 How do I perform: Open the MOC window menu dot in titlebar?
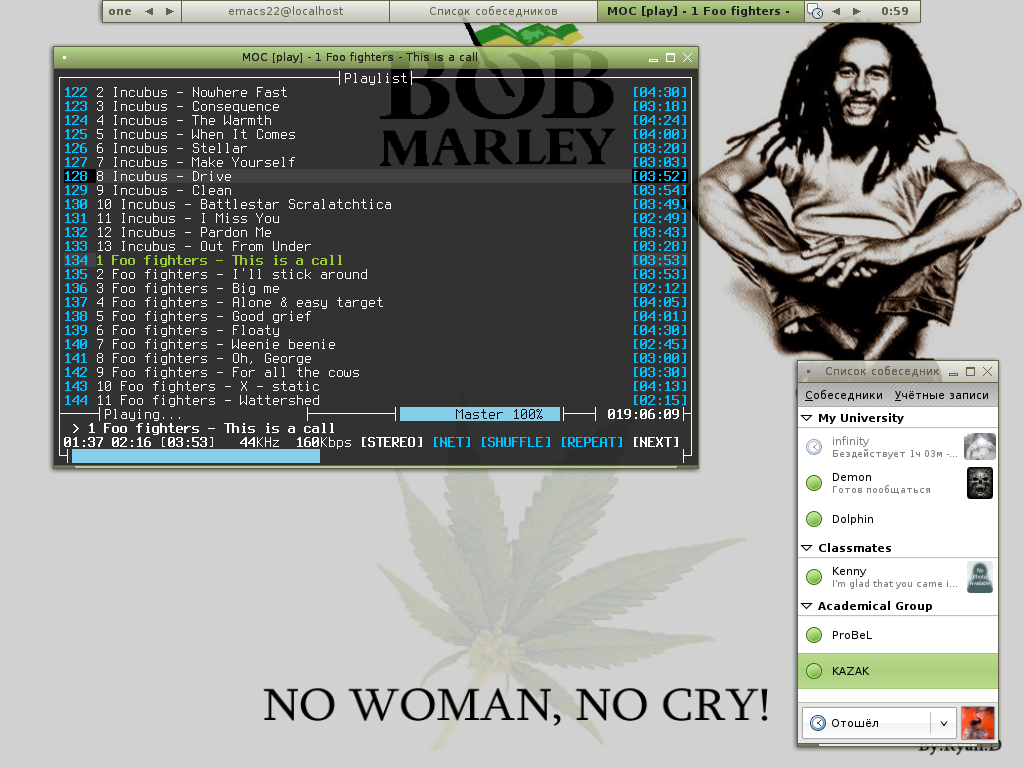(65, 57)
